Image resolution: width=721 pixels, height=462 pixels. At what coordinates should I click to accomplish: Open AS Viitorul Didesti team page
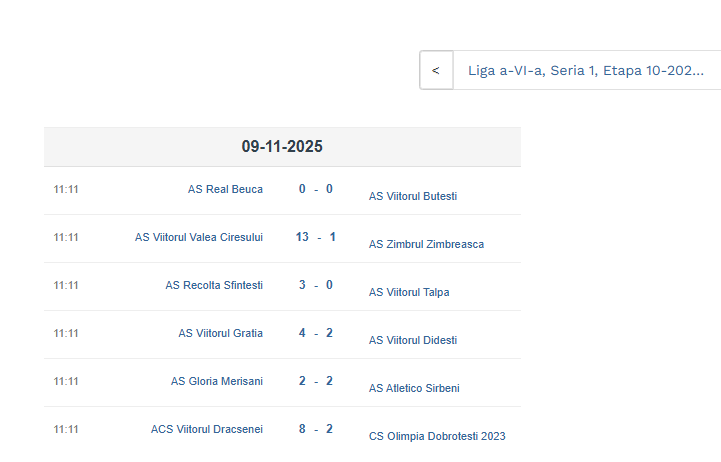[x=413, y=340]
